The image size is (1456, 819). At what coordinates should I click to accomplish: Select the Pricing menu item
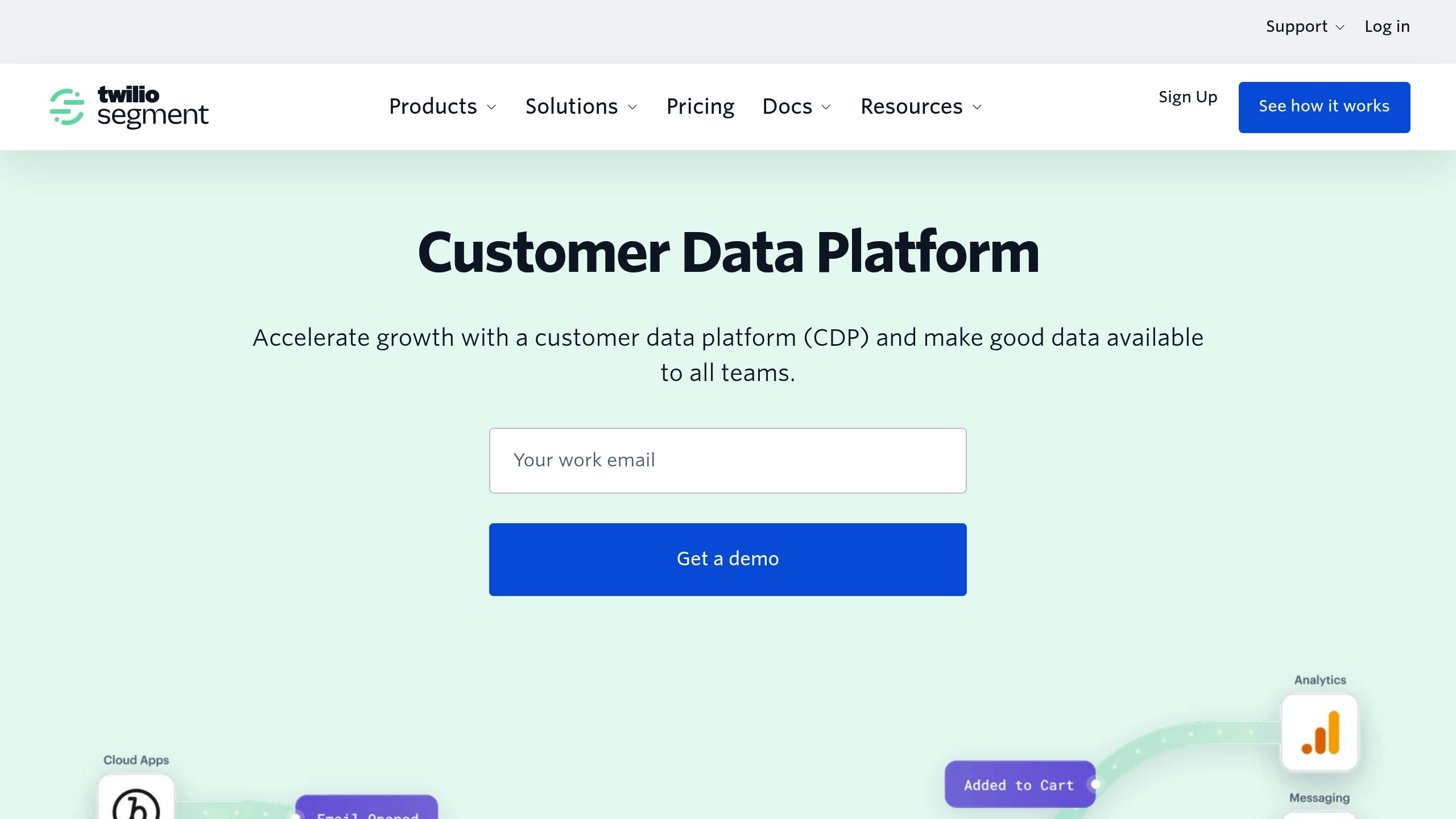[700, 106]
